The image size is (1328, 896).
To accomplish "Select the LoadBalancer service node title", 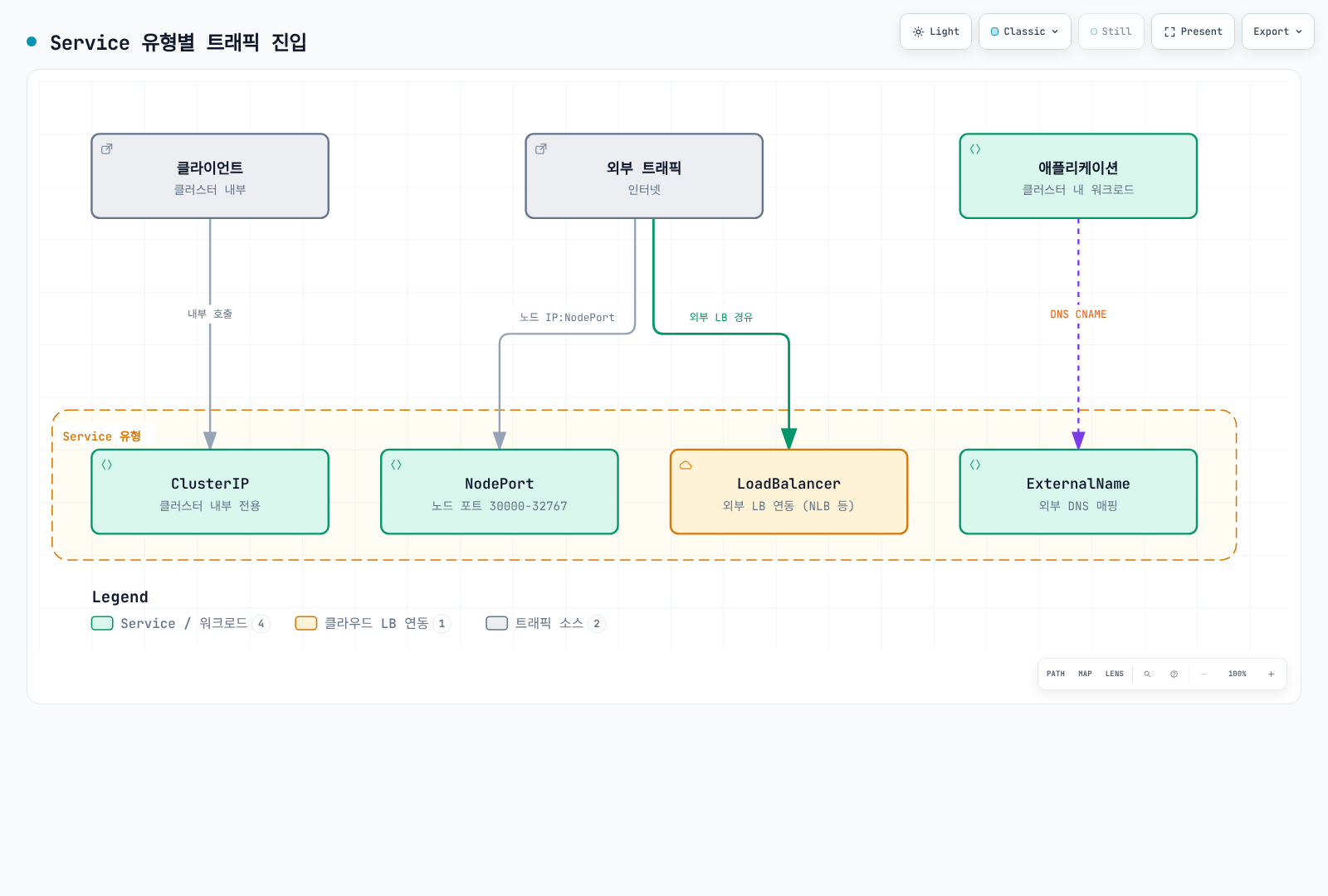I will 788,484.
